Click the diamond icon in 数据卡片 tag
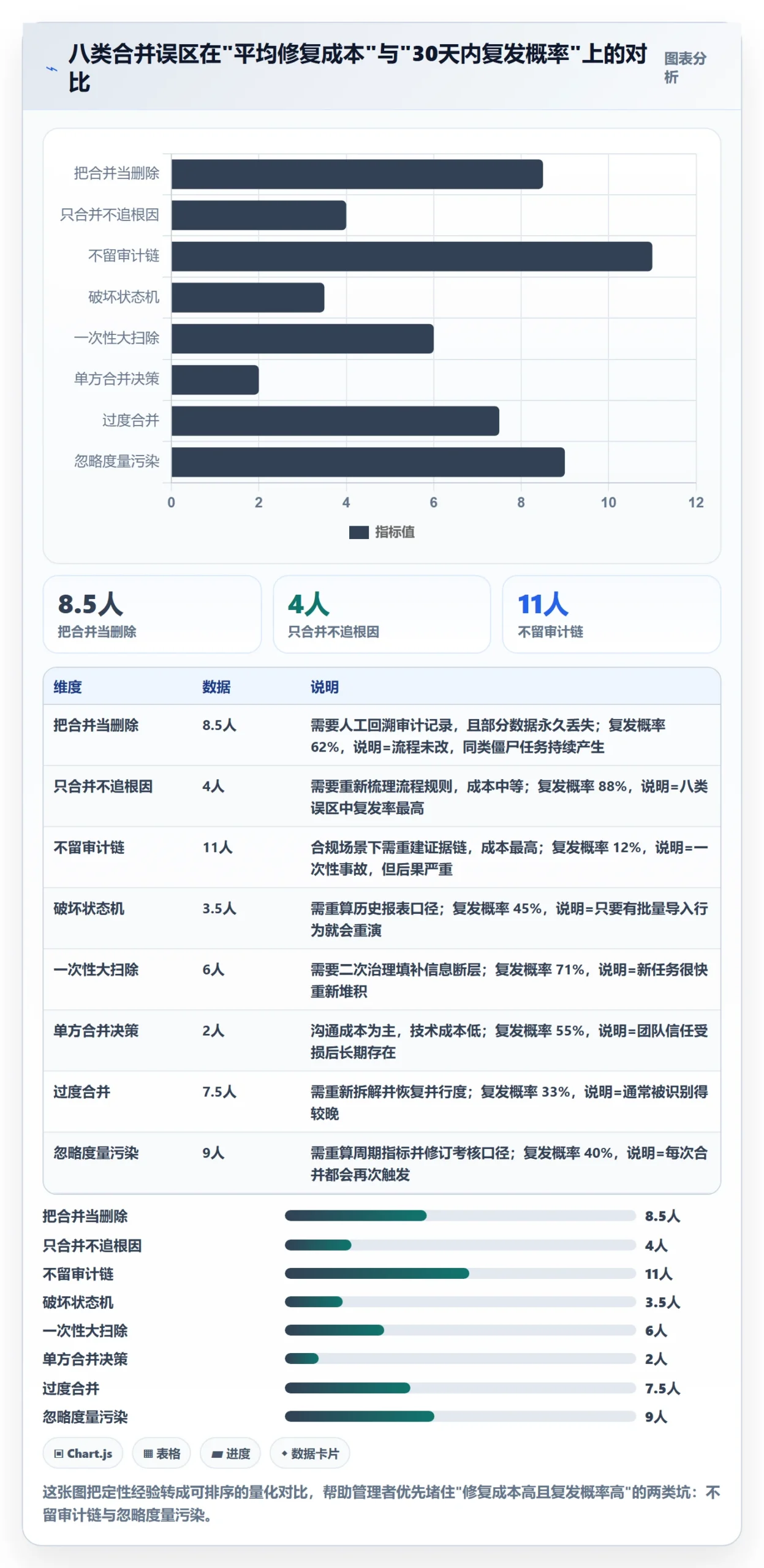Image resolution: width=764 pixels, height=1568 pixels. 284,1453
